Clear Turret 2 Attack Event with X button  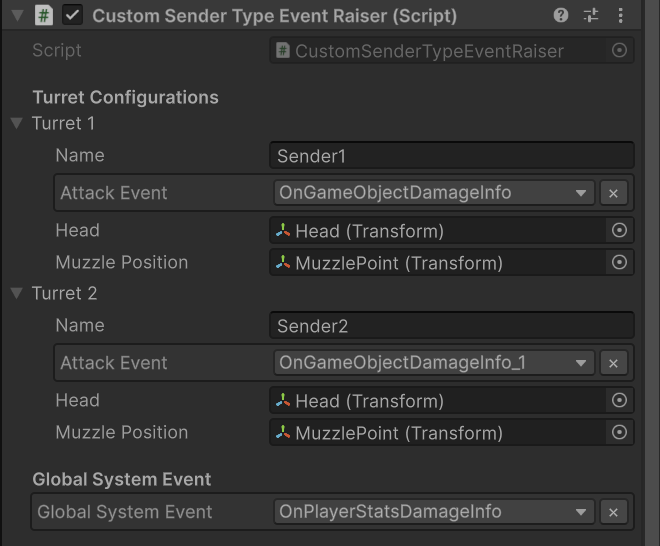click(614, 364)
